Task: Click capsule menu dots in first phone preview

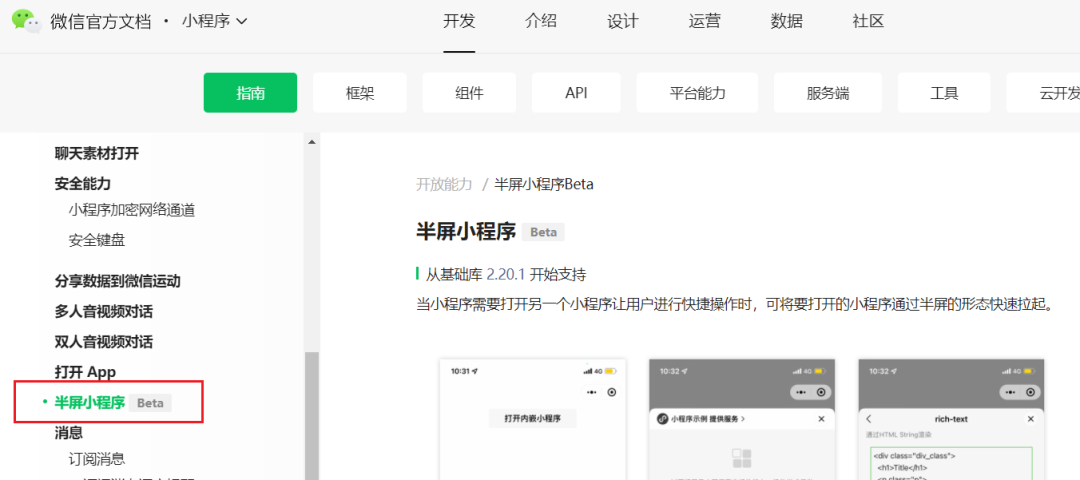Action: pos(592,393)
